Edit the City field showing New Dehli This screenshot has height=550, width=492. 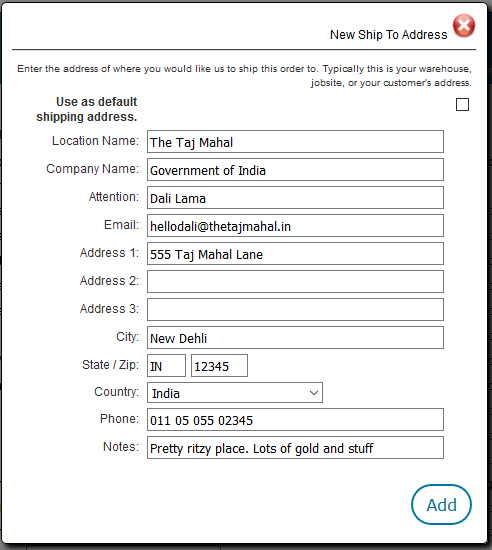[295, 338]
